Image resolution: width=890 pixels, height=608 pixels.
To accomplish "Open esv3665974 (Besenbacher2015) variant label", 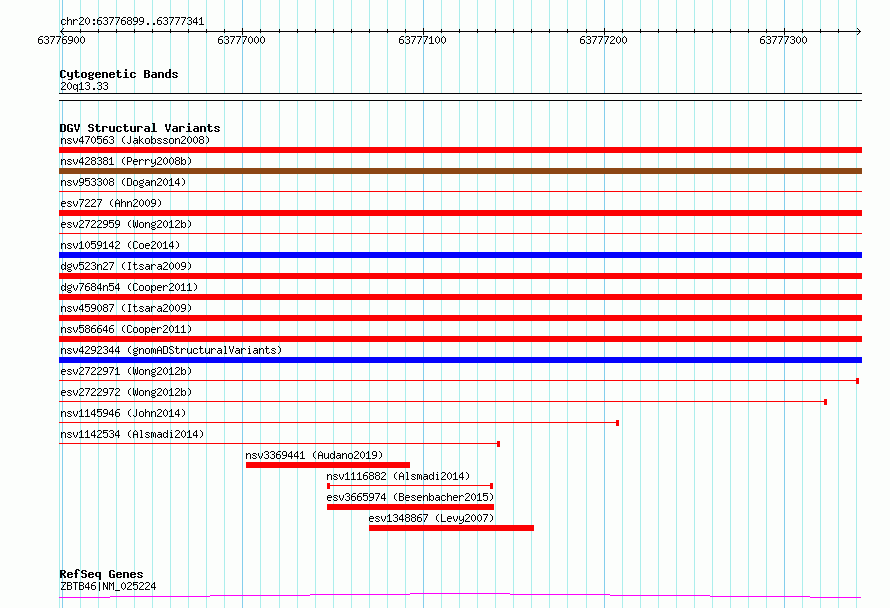I will [x=410, y=497].
